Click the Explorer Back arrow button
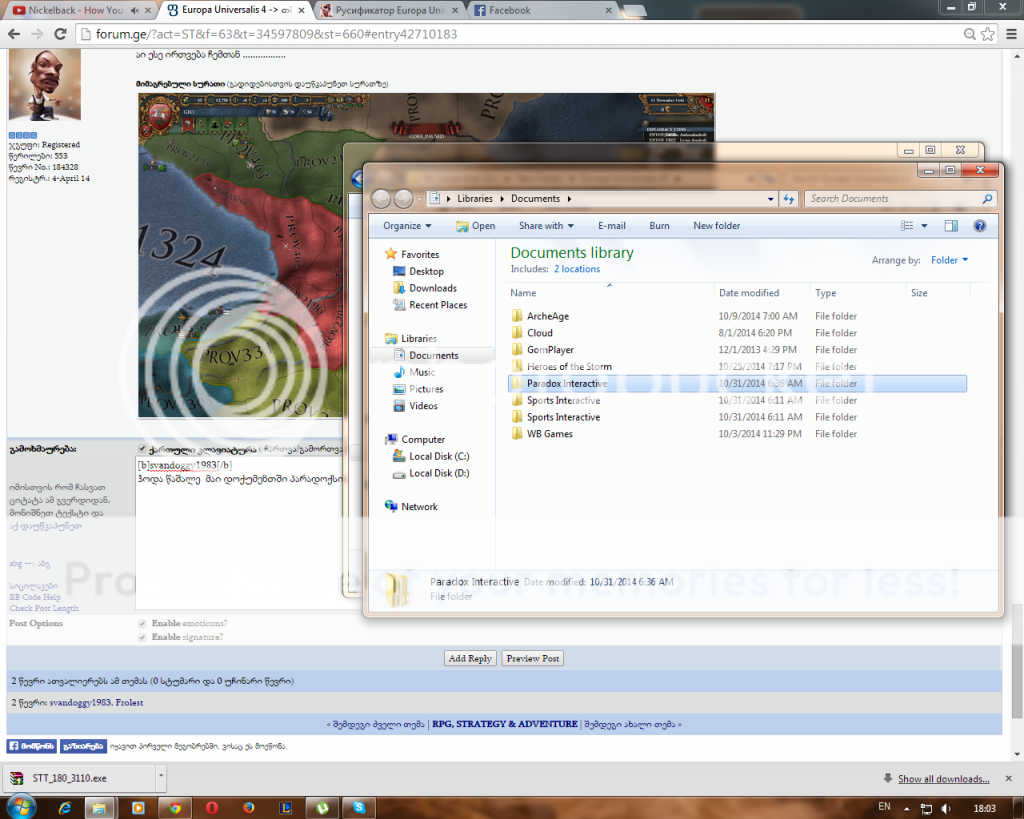The height and width of the screenshot is (819, 1024). tap(381, 198)
